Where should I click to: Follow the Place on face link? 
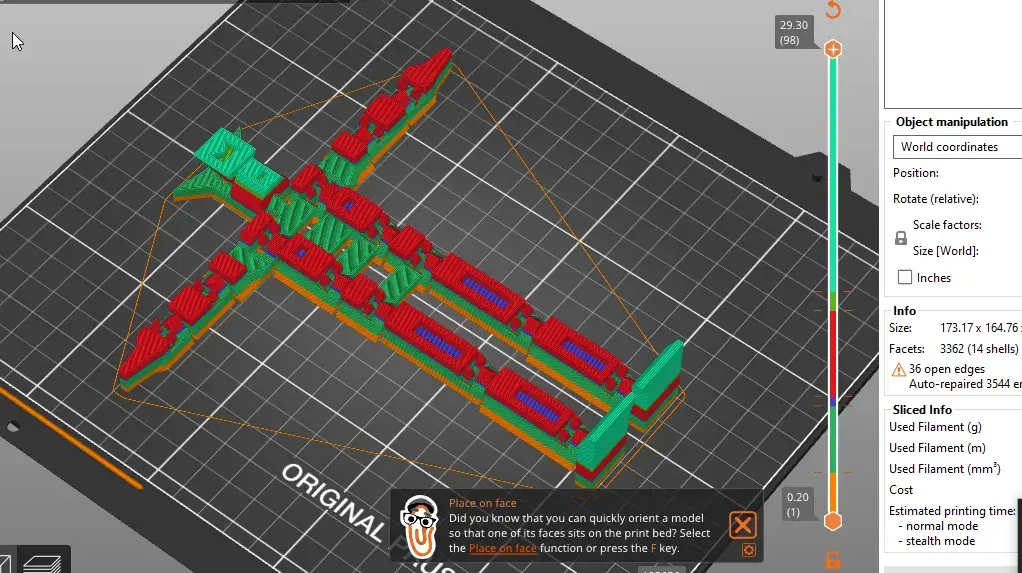pyautogui.click(x=503, y=548)
